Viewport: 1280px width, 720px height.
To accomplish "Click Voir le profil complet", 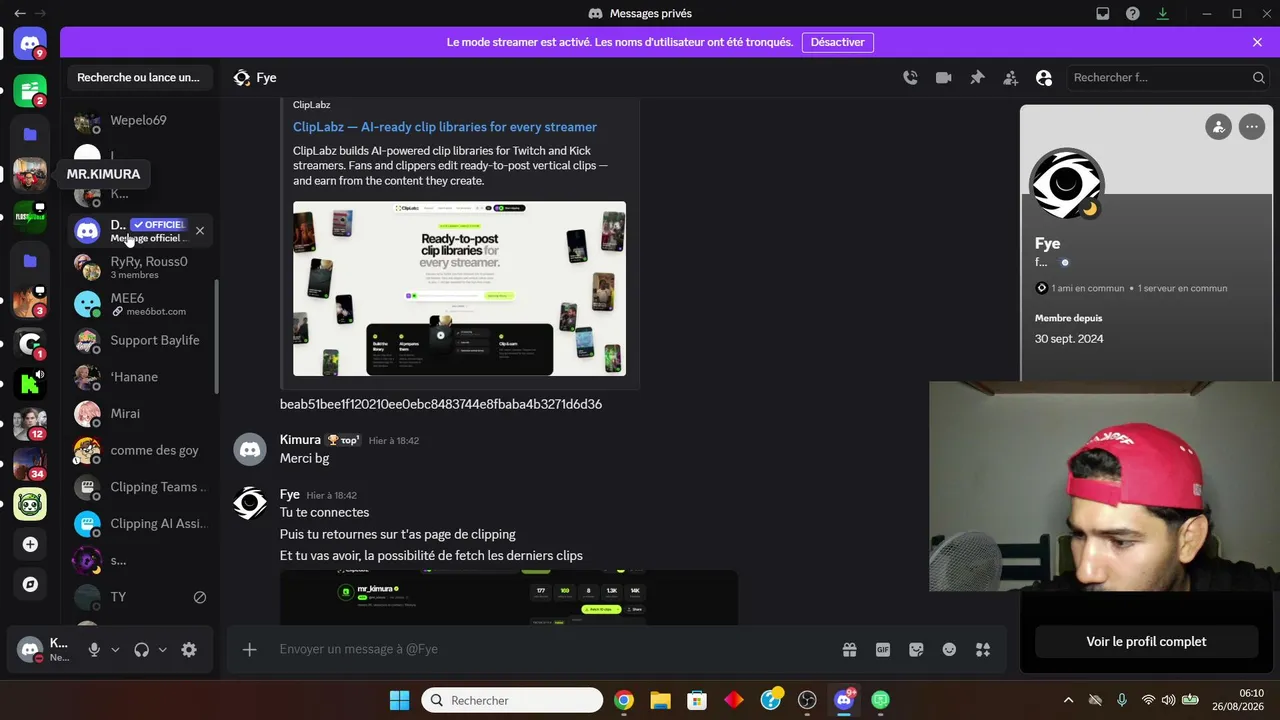I will pyautogui.click(x=1146, y=642).
